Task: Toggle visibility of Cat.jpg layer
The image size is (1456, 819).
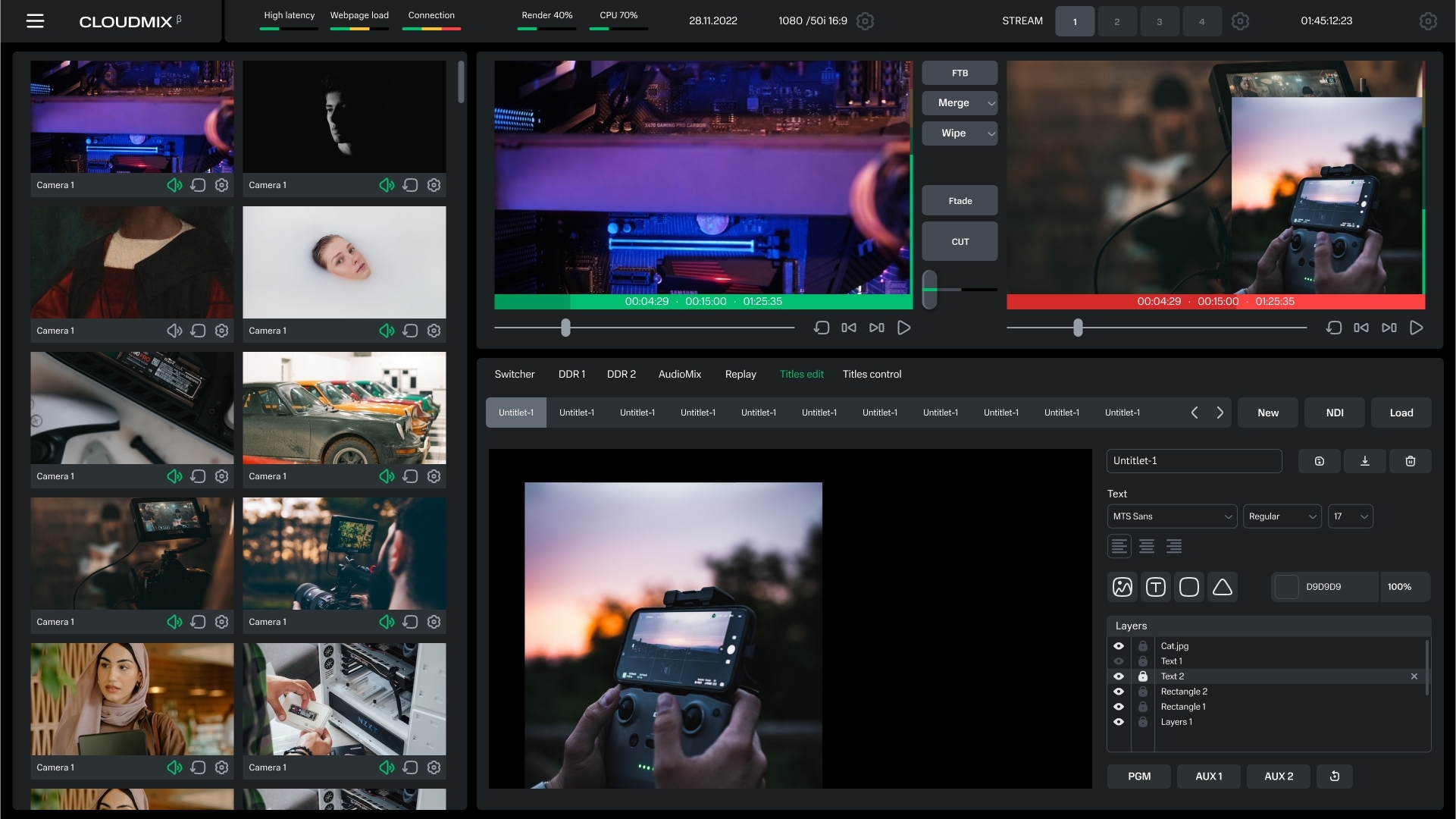Action: coord(1118,646)
